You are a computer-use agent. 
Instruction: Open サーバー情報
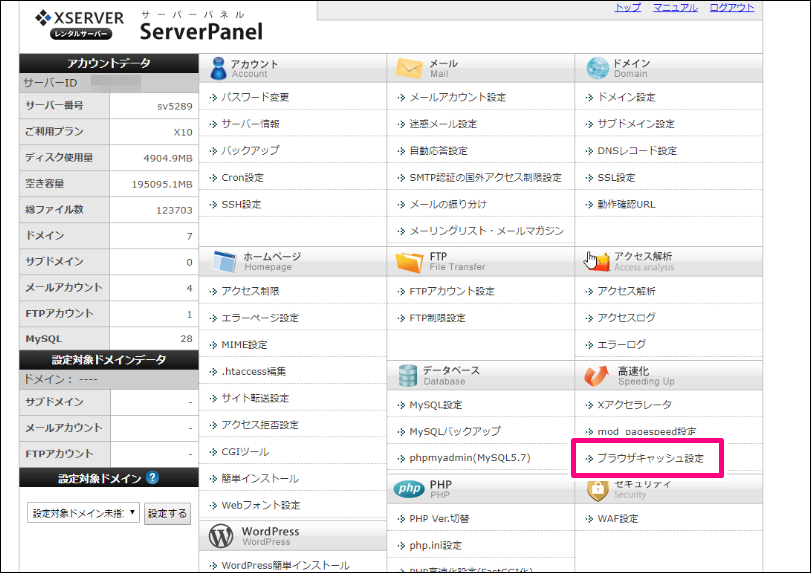(x=250, y=124)
